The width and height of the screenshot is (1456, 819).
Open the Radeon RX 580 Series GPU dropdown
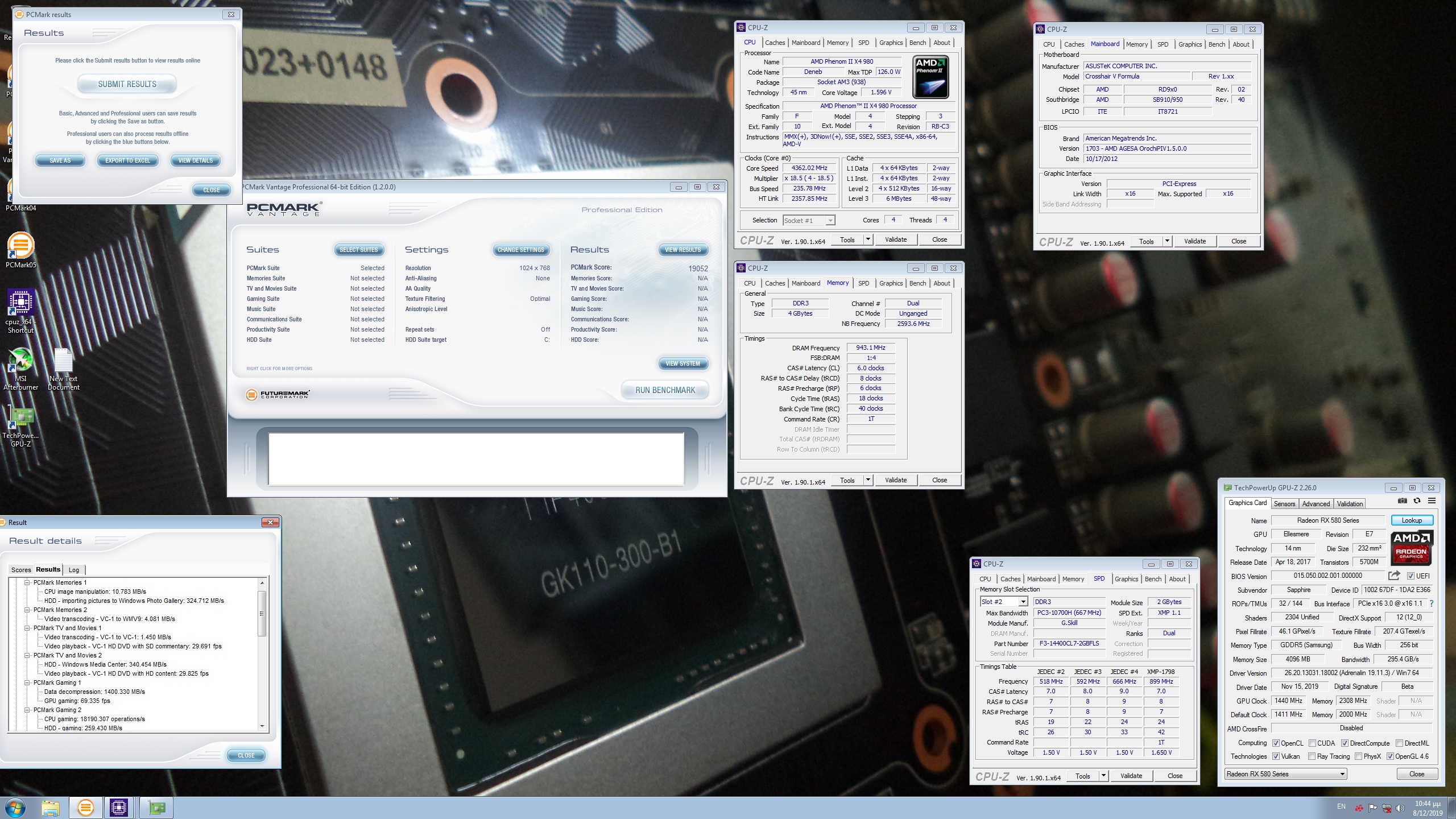pos(1285,773)
